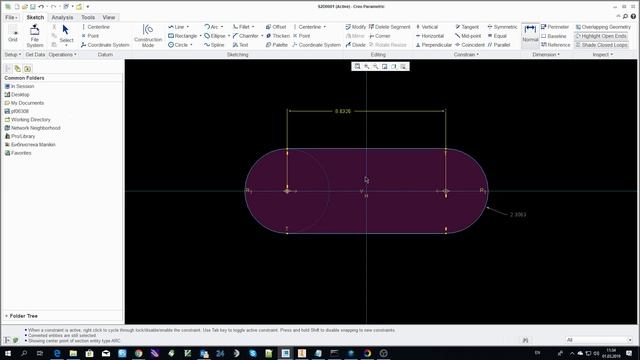Click the Baseline dimension tool
The image size is (640, 360).
click(x=553, y=36)
